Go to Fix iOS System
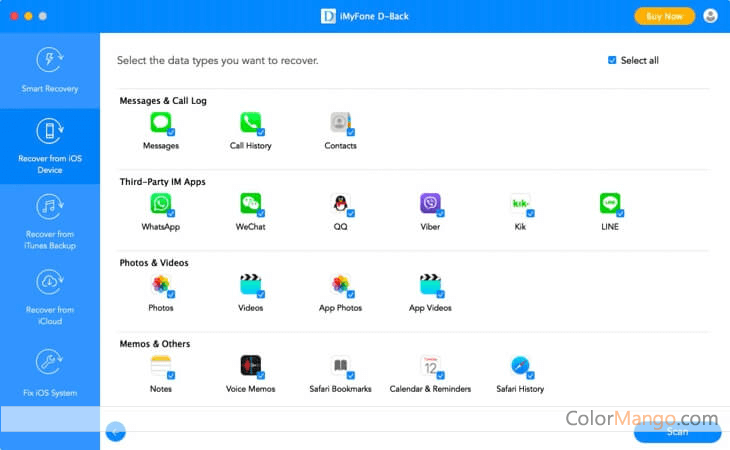Viewport: 730px width, 450px height. coord(50,372)
